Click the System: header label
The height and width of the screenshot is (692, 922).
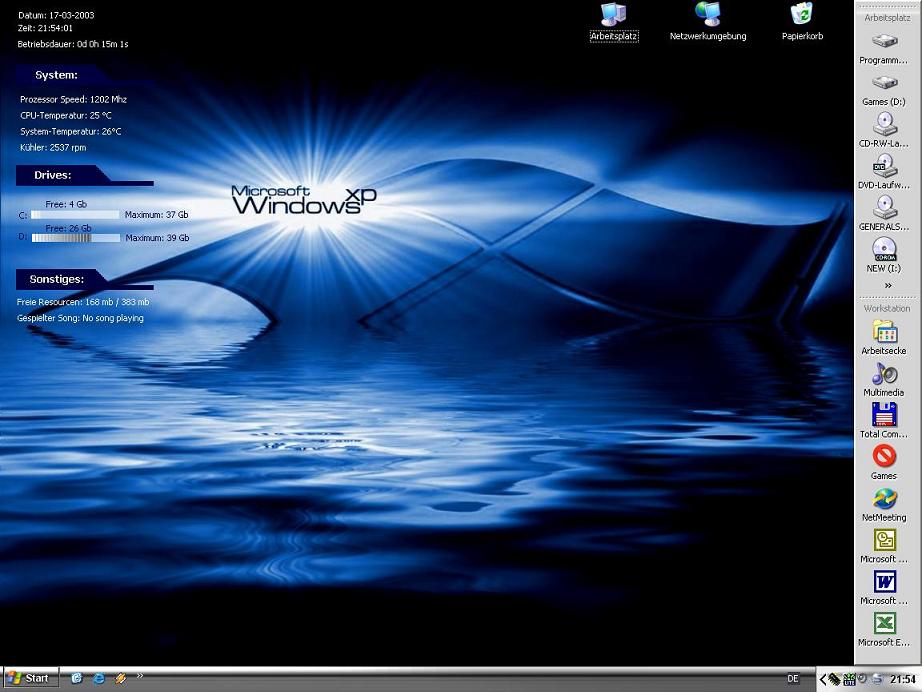click(56, 75)
